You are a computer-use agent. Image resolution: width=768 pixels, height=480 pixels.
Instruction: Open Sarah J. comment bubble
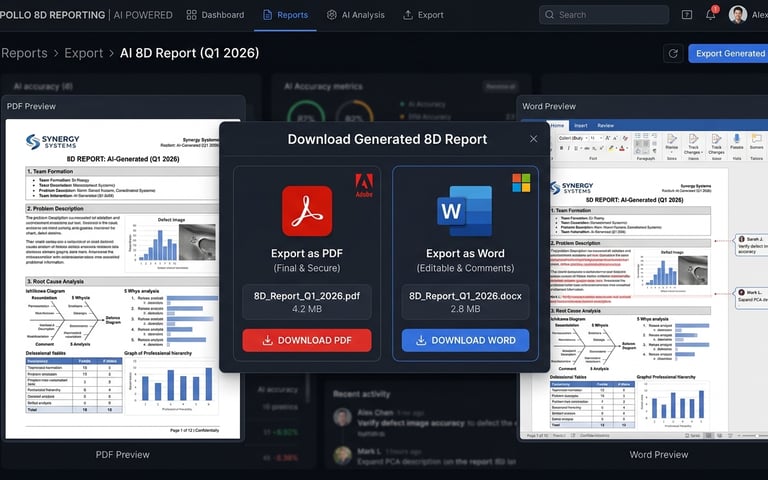751,245
